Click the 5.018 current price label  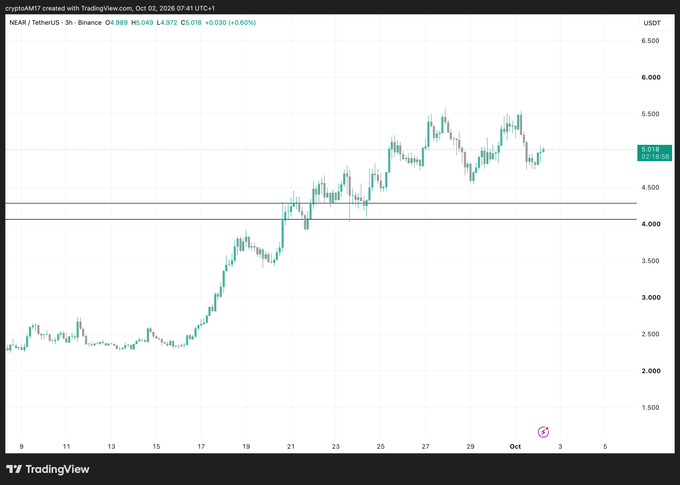(654, 153)
